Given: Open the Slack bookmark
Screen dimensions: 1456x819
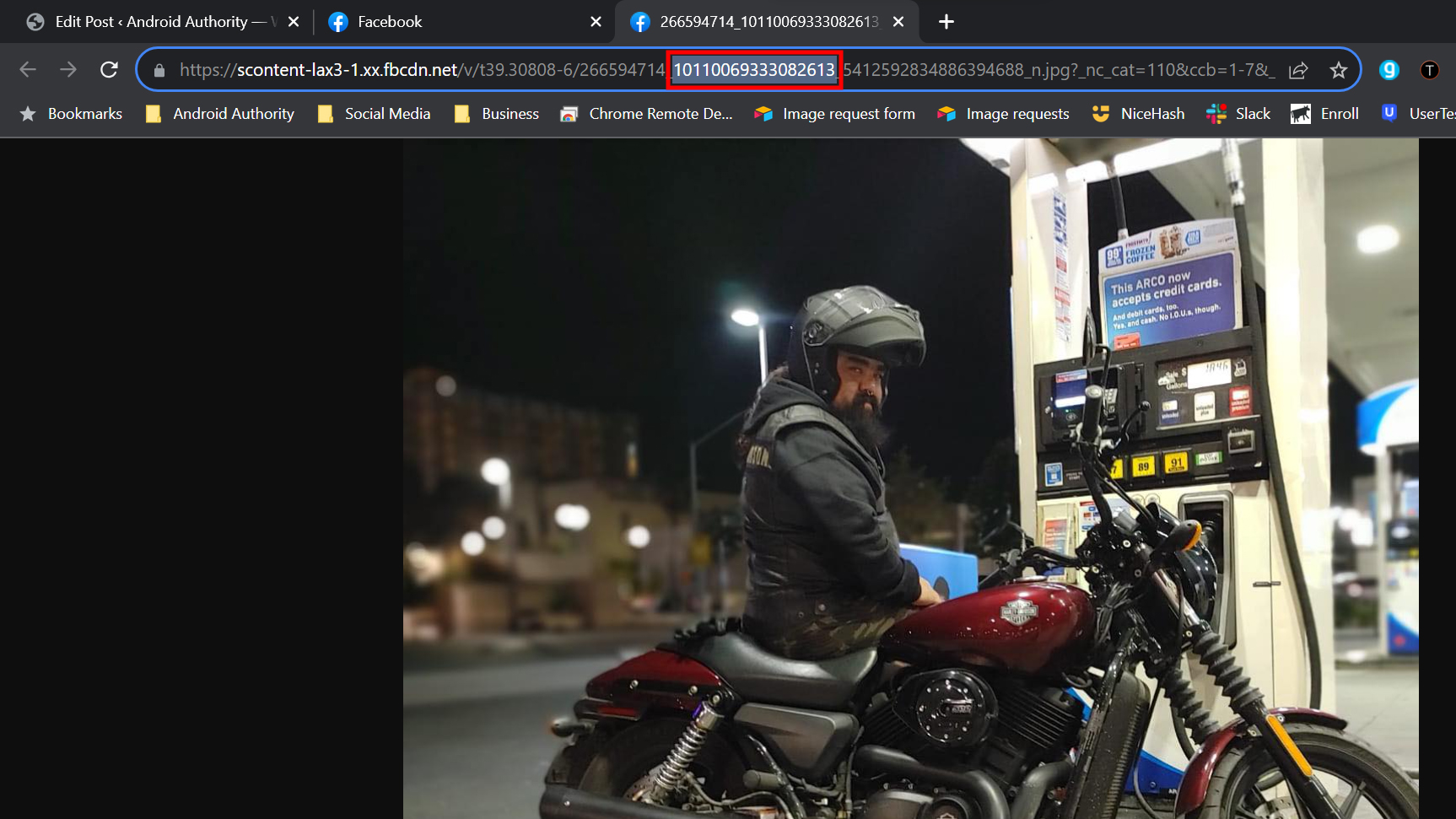Looking at the screenshot, I should tap(1238, 114).
